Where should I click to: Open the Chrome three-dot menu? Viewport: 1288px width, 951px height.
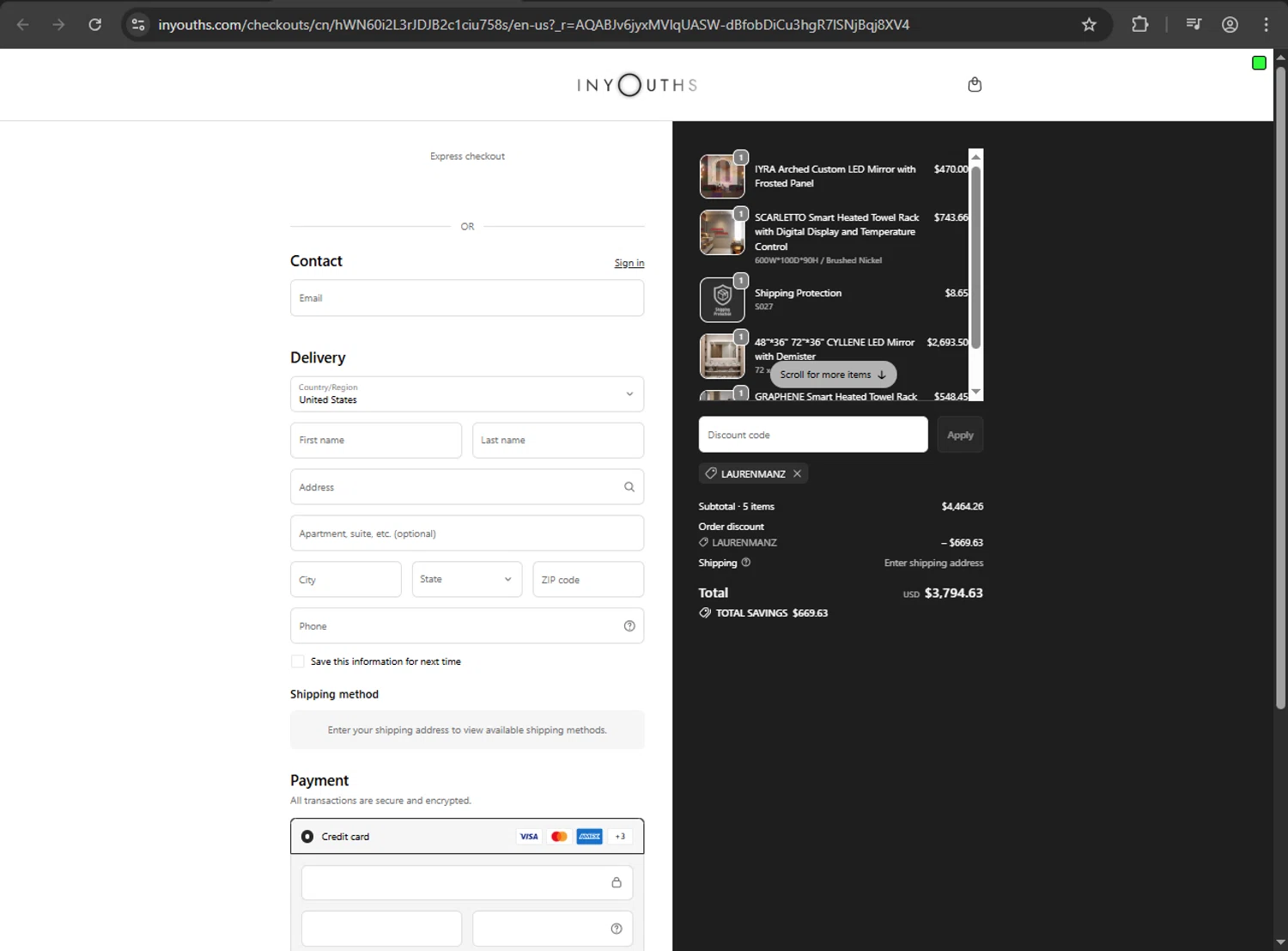tap(1266, 24)
